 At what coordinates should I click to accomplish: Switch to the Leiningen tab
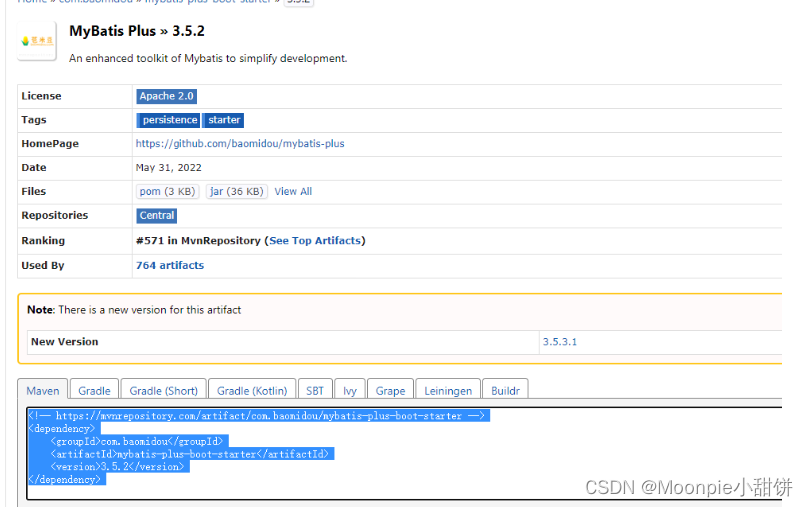[448, 391]
